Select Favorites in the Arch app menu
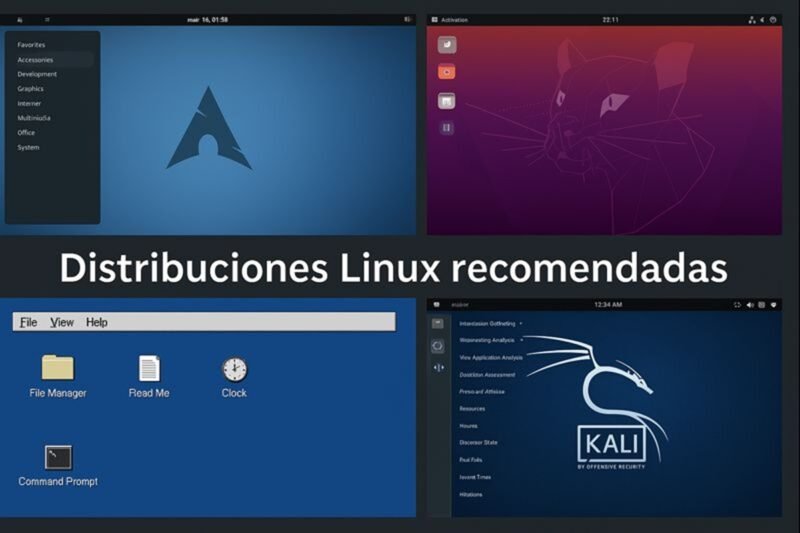 (x=31, y=45)
